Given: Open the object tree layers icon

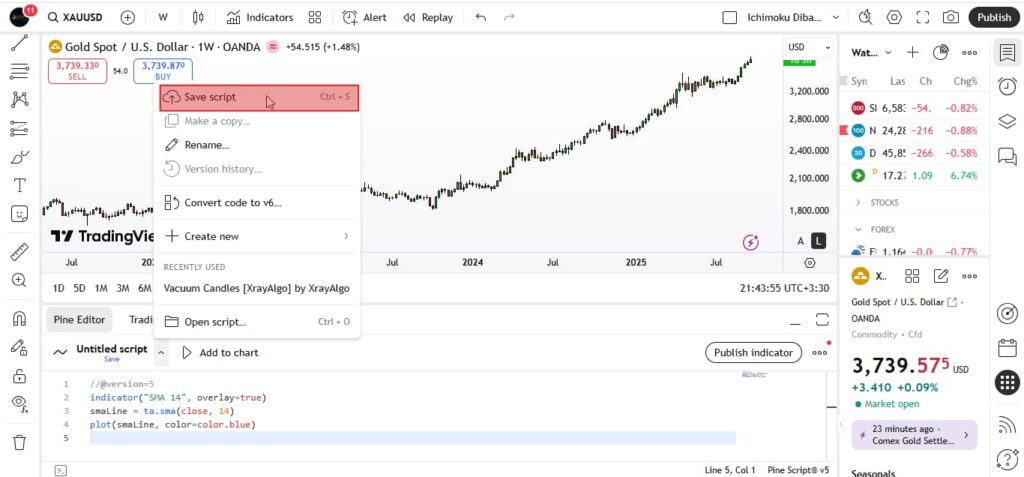Looking at the screenshot, I should click(x=1007, y=121).
